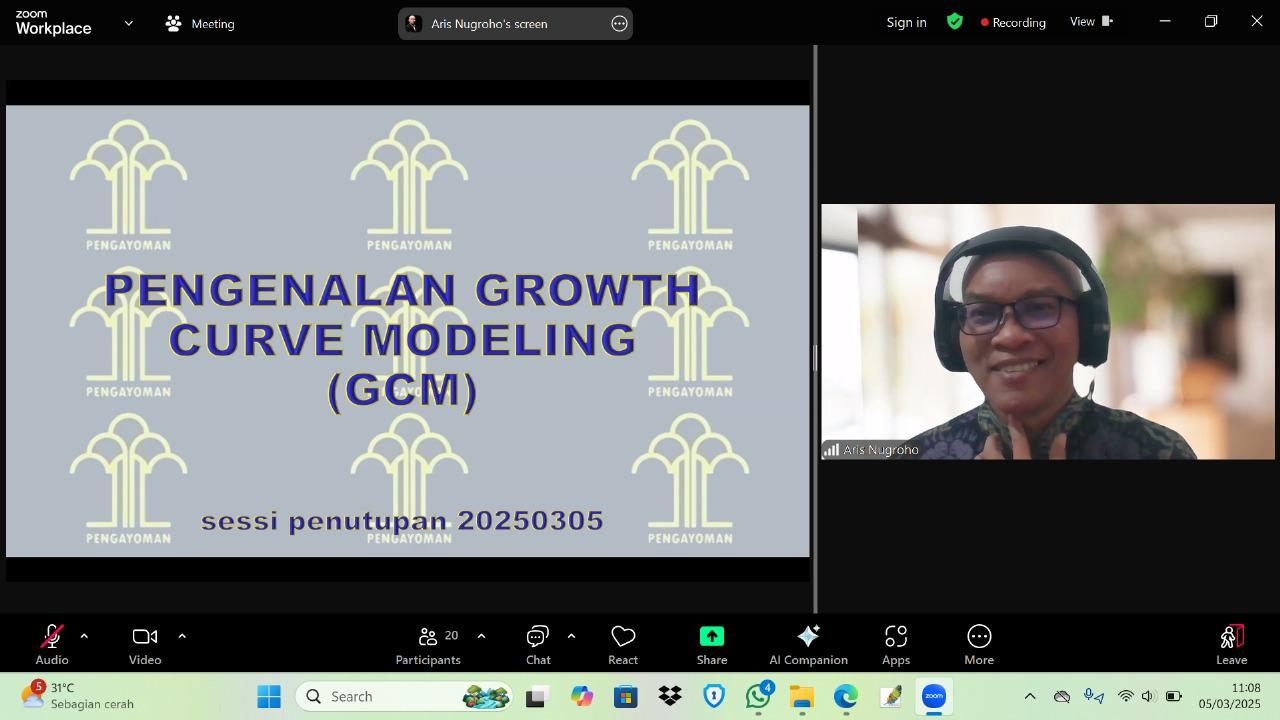
Task: Minimize the Zoom window
Action: click(1165, 21)
